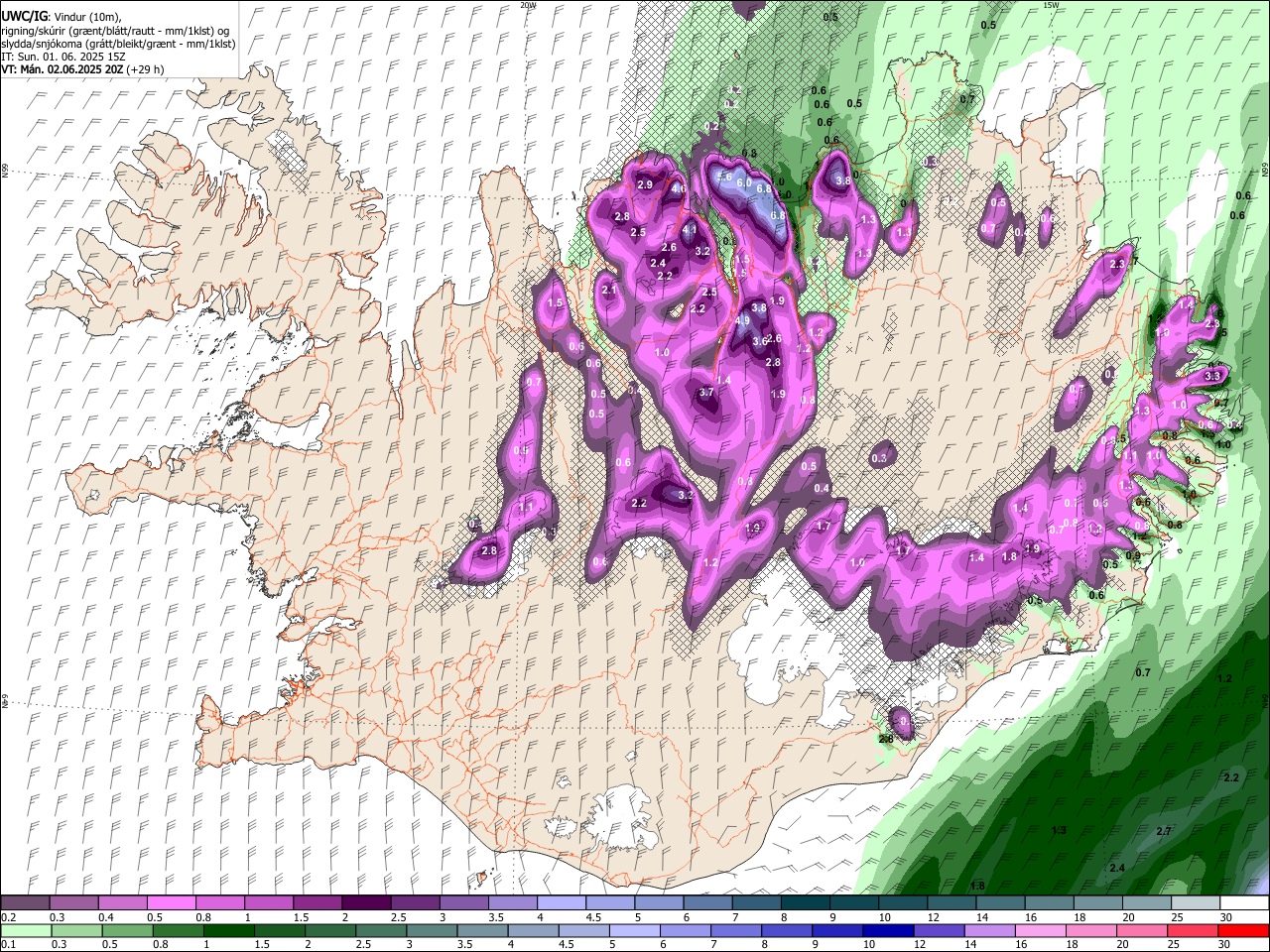1270x952 pixels.
Task: Click the '2.7' rain value over sea
Action: 1164,831
